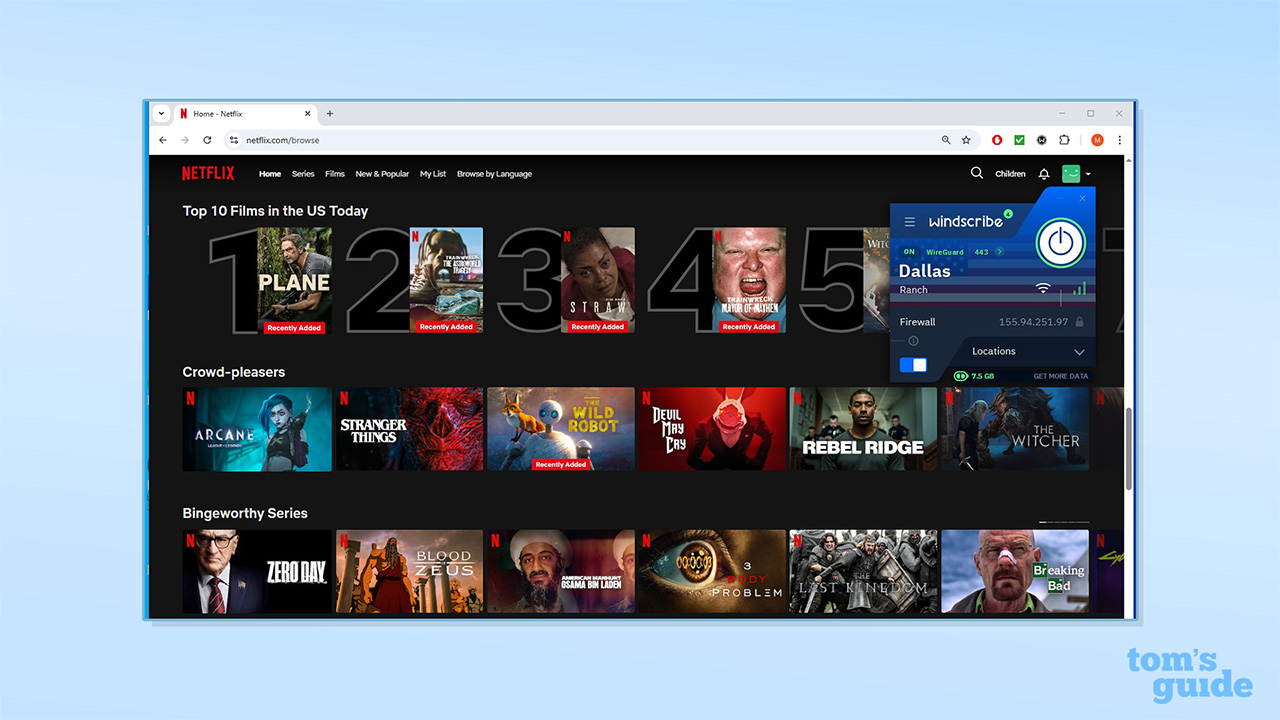This screenshot has width=1280, height=720.
Task: Click the red Opera-style extension icon
Action: [997, 140]
